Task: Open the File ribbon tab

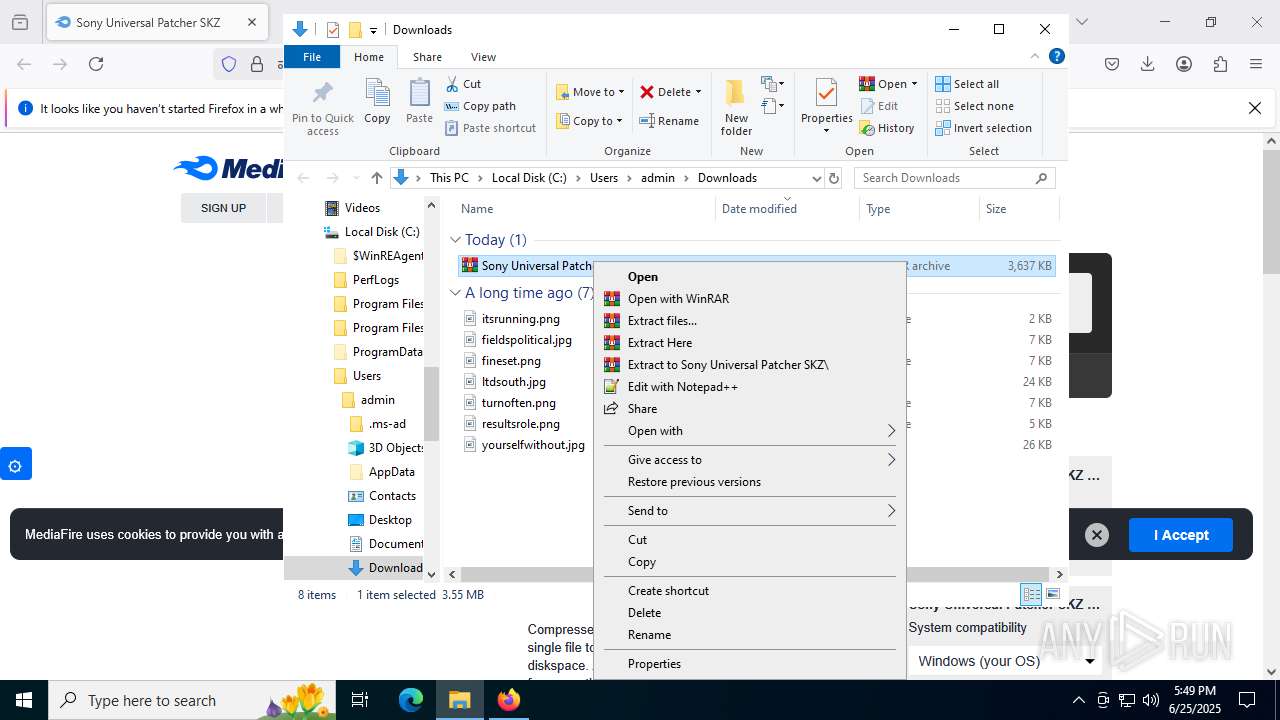Action: coord(312,57)
